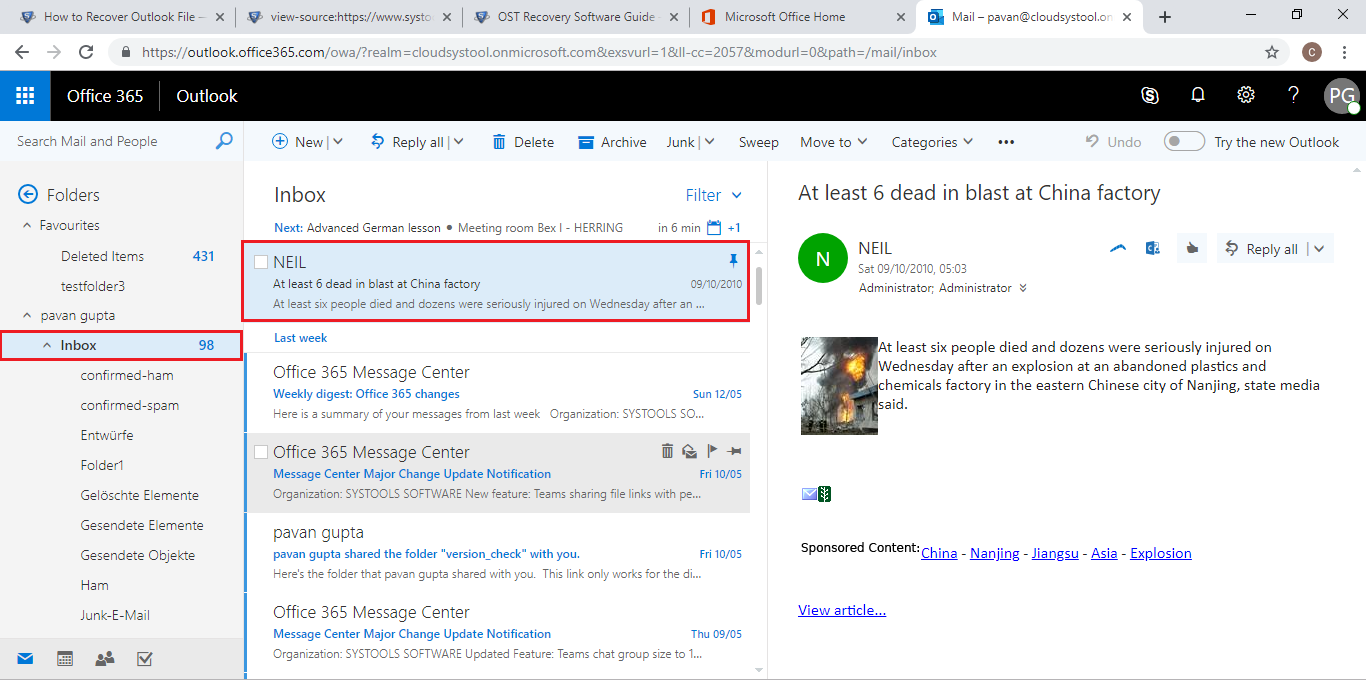Click the search magnifier icon
Viewport: 1366px width, 681px height.
coord(224,141)
